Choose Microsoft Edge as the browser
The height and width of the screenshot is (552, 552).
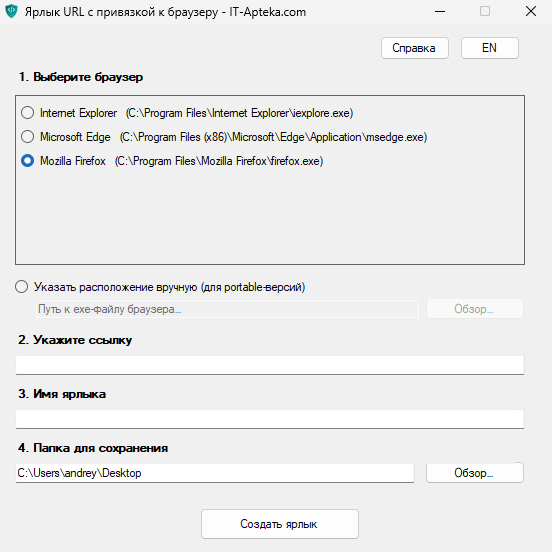[x=27, y=137]
